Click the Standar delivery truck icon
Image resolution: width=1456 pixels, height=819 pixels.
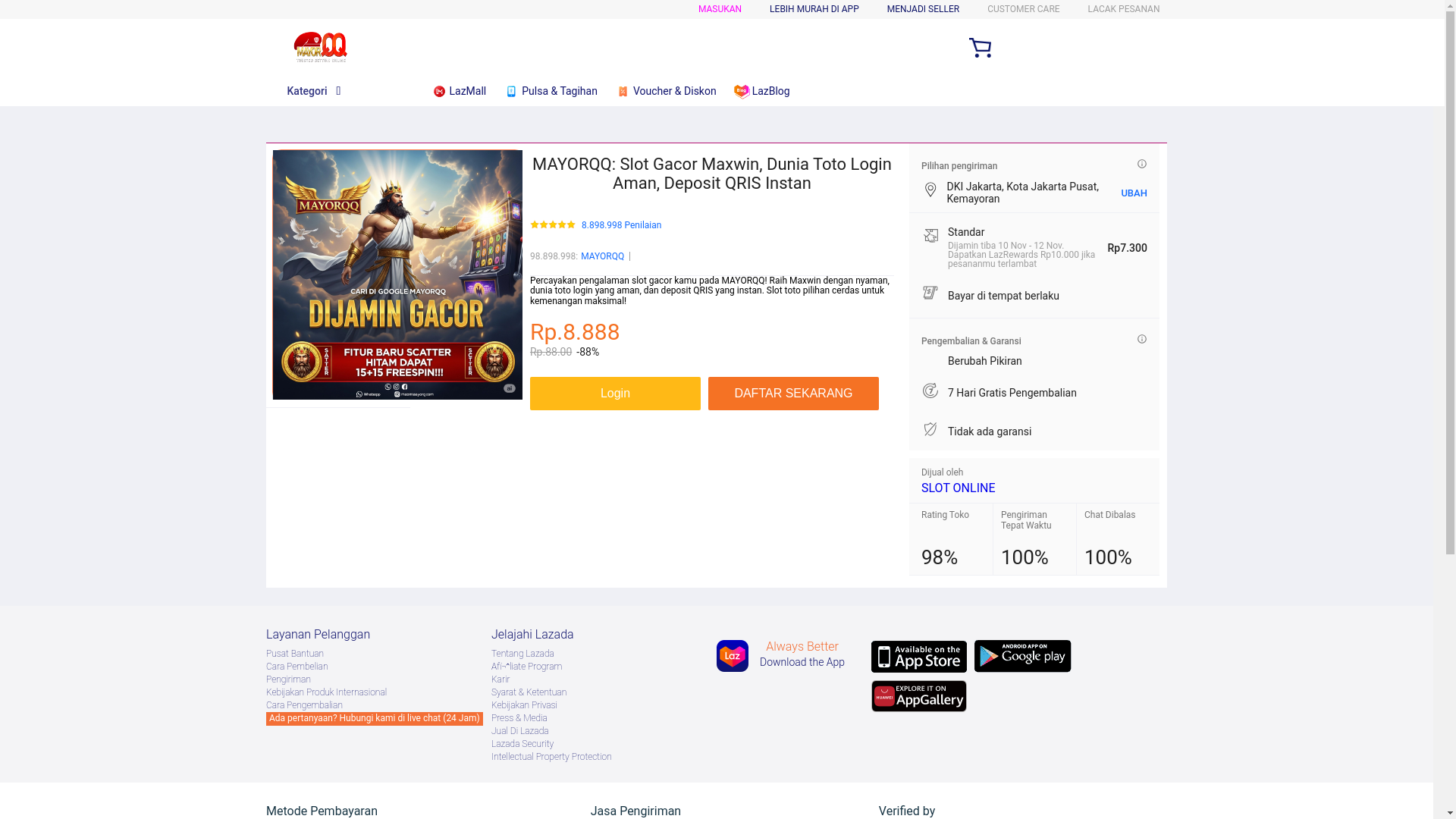pos(930,236)
